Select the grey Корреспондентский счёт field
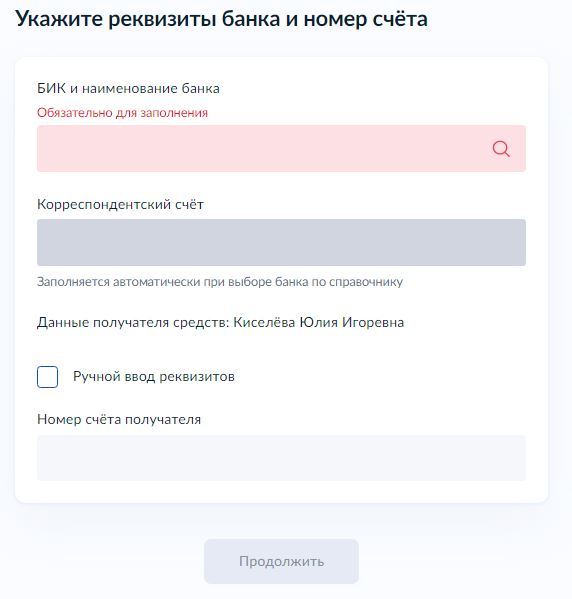572x599 pixels. [x=281, y=242]
